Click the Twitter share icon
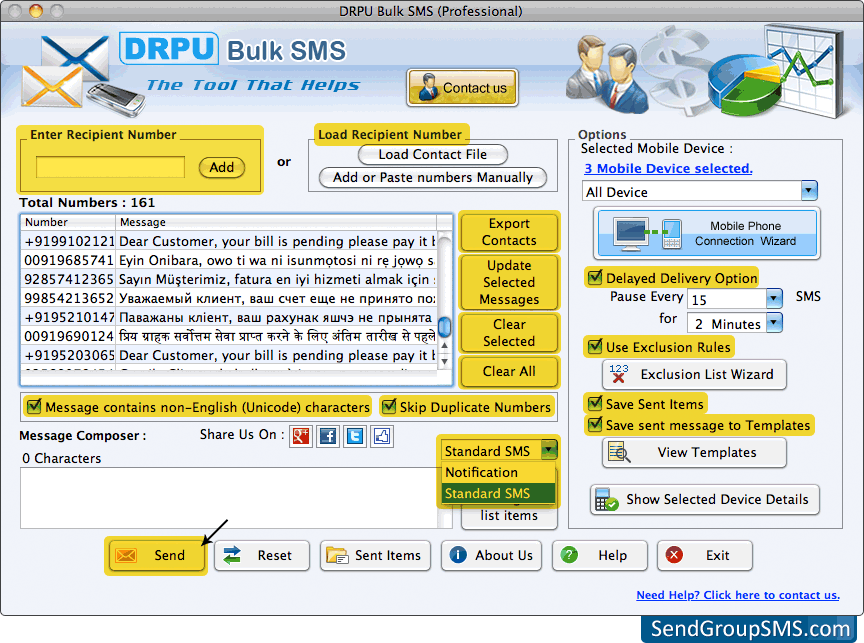The height and width of the screenshot is (643, 864). [x=355, y=436]
